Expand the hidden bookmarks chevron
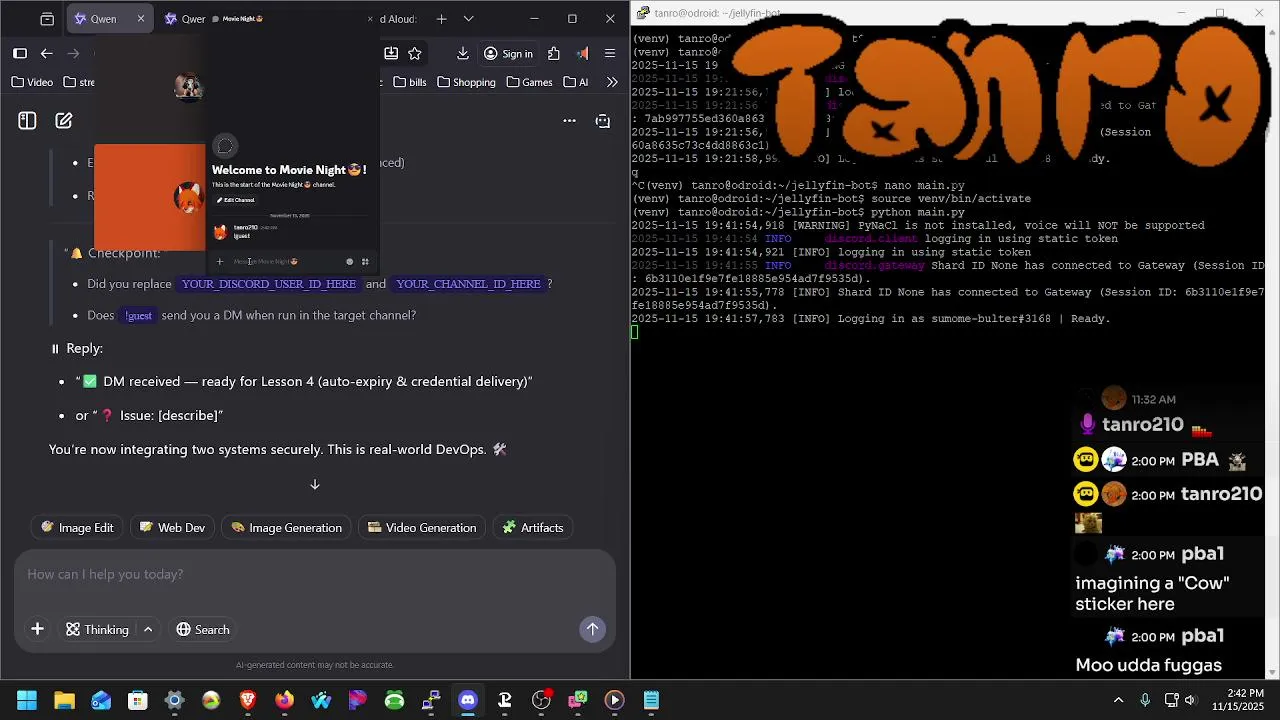1280x720 pixels. click(612, 82)
